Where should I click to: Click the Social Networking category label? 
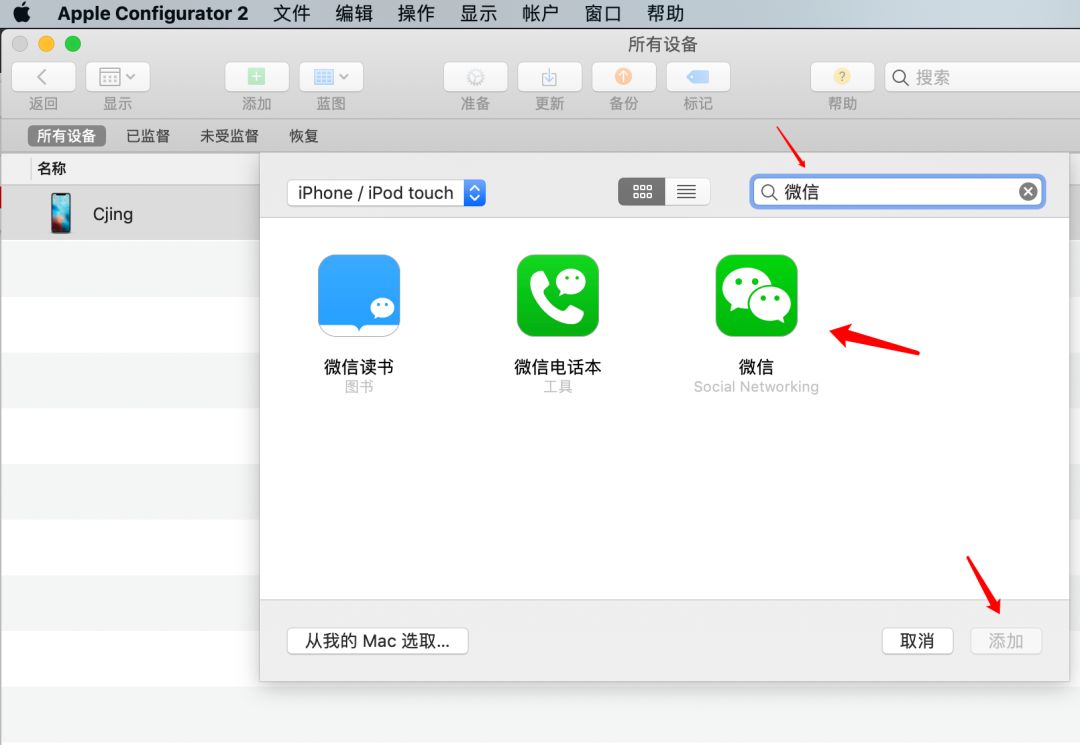756,387
